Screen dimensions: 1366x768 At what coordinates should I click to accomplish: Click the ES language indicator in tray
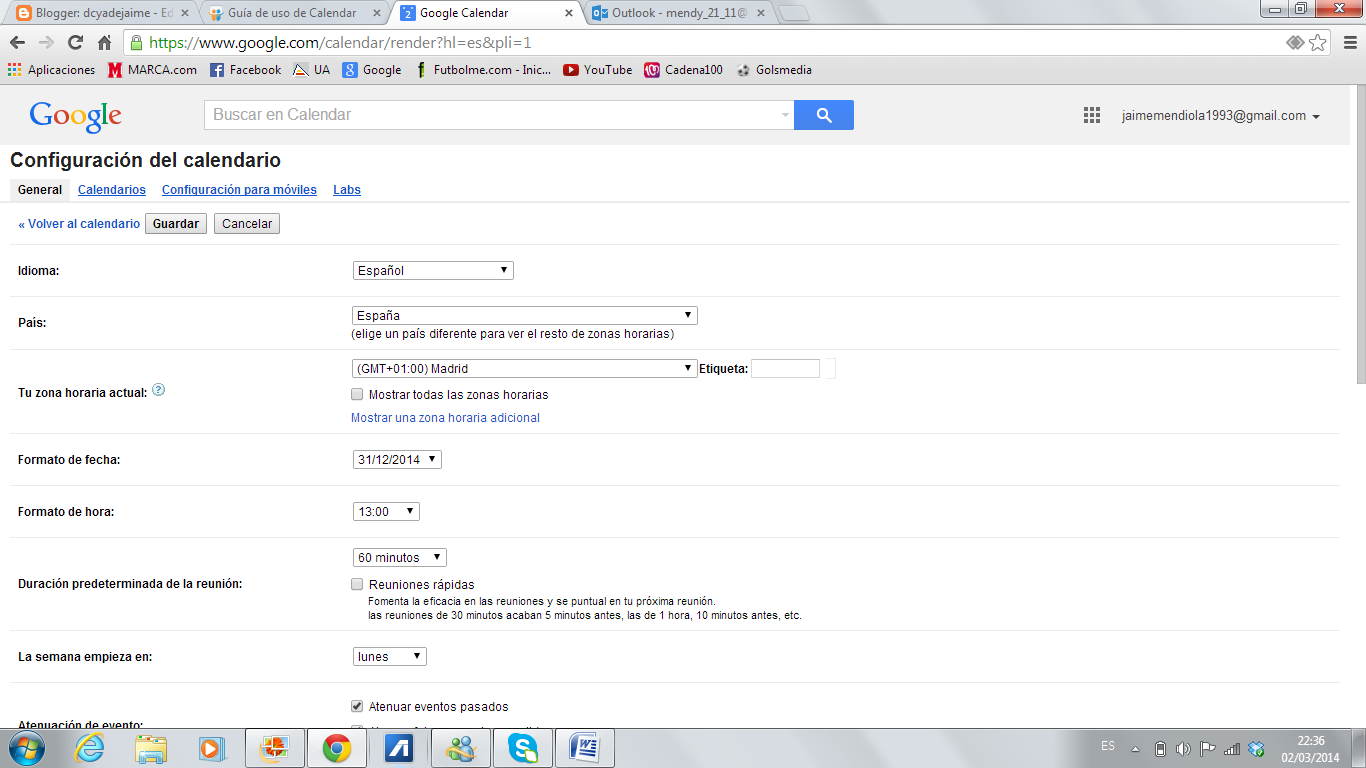(x=1108, y=746)
